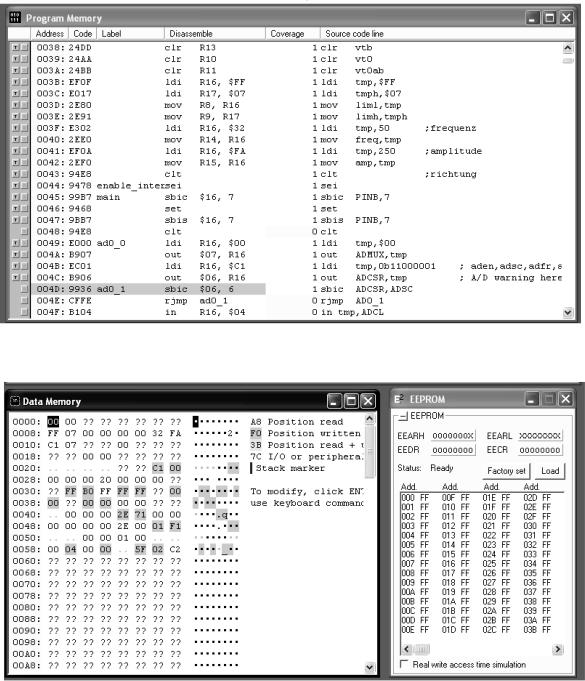
Task: Click the 'A8 Position read' legend entry
Action: (297, 422)
